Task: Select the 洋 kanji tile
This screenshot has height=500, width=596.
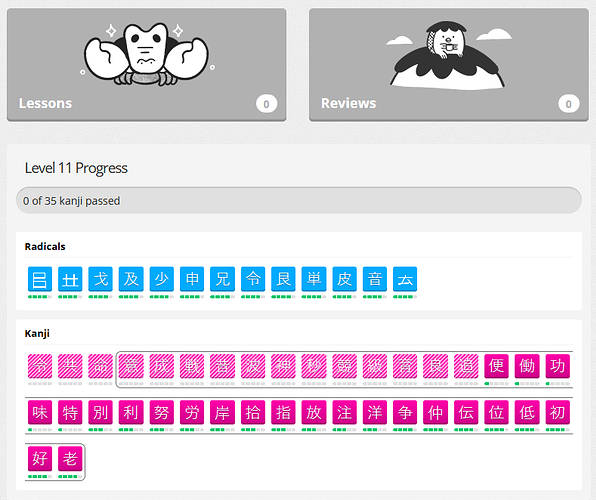Action: [375, 412]
